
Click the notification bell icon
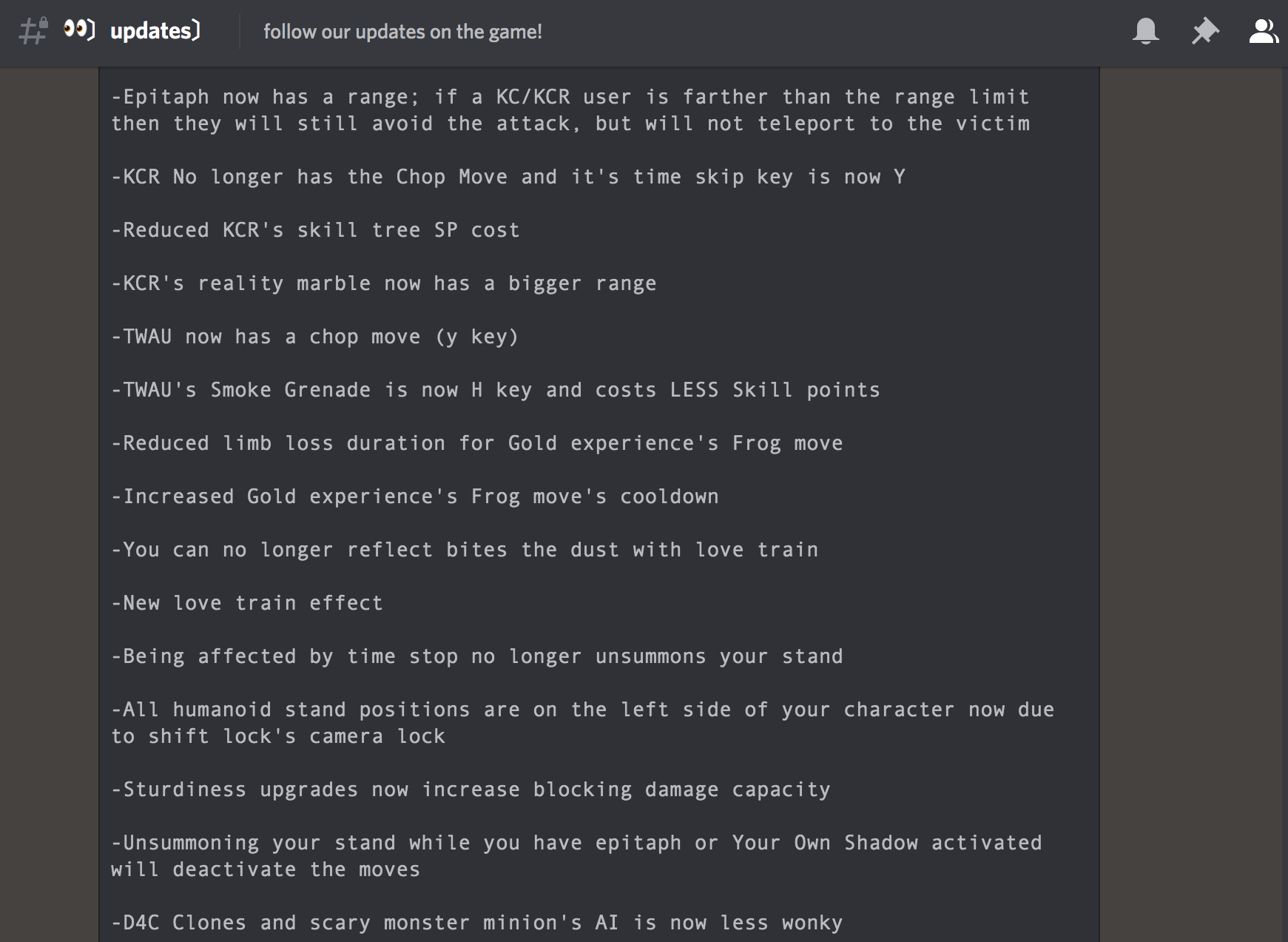1145,31
